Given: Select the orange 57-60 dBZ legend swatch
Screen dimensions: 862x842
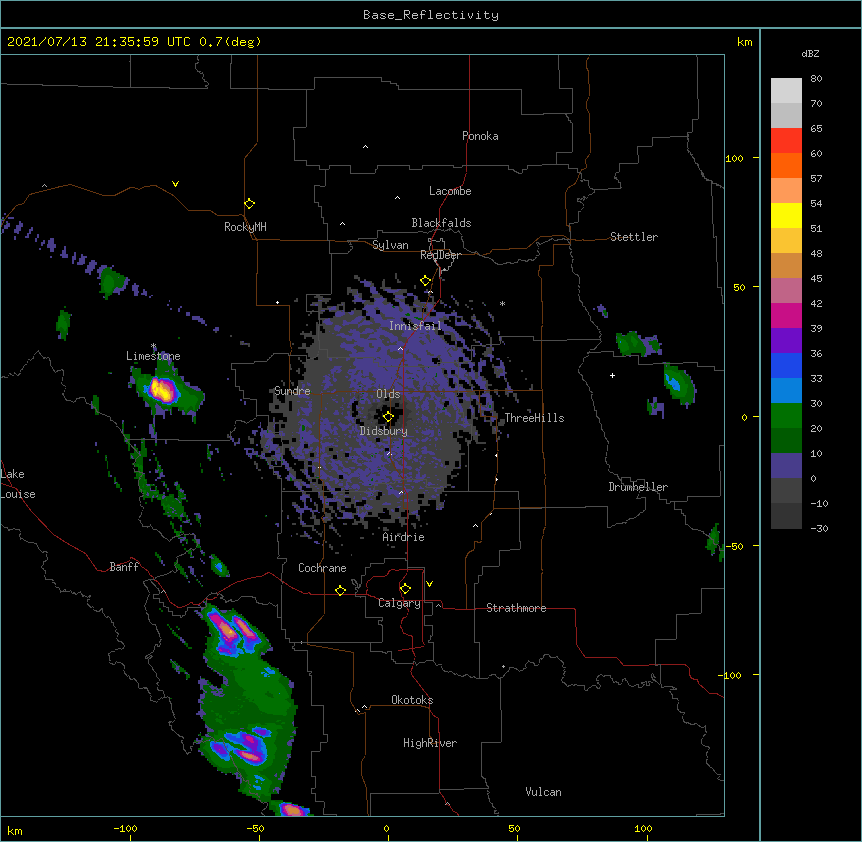Looking at the screenshot, I should click(x=786, y=165).
